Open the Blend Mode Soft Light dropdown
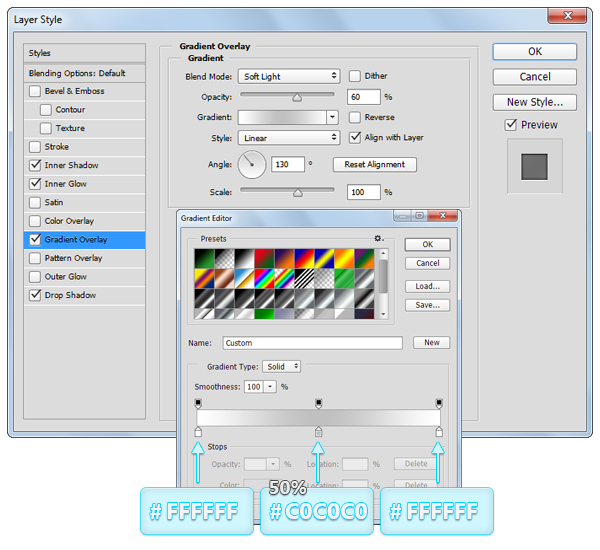Screen dimensions: 600x550 tap(289, 76)
